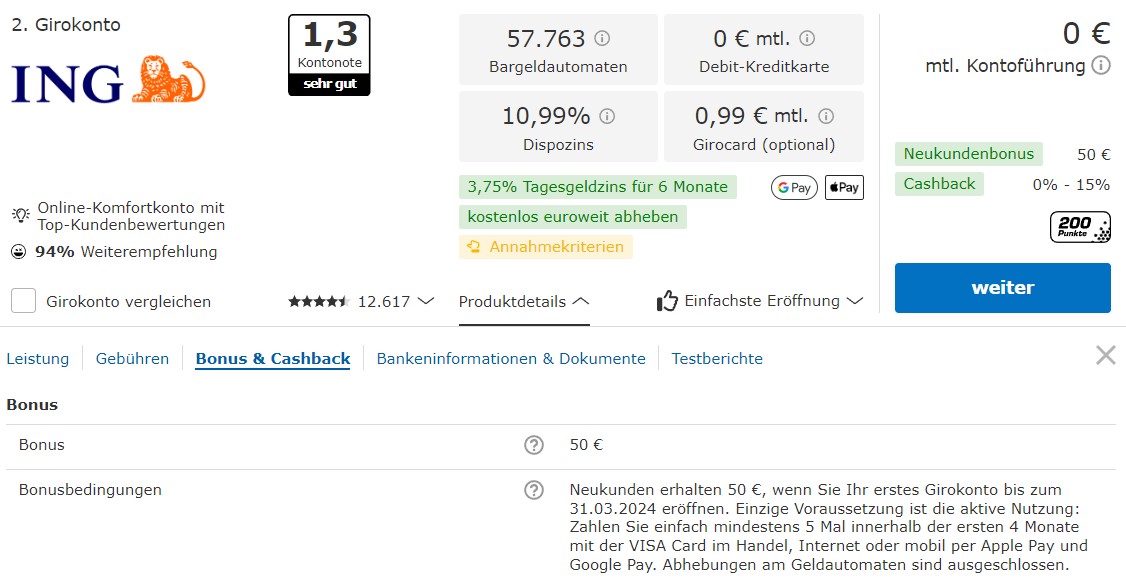Click the info icon next to Dispozins rate
Screen dimensions: 1126x582
[607, 116]
